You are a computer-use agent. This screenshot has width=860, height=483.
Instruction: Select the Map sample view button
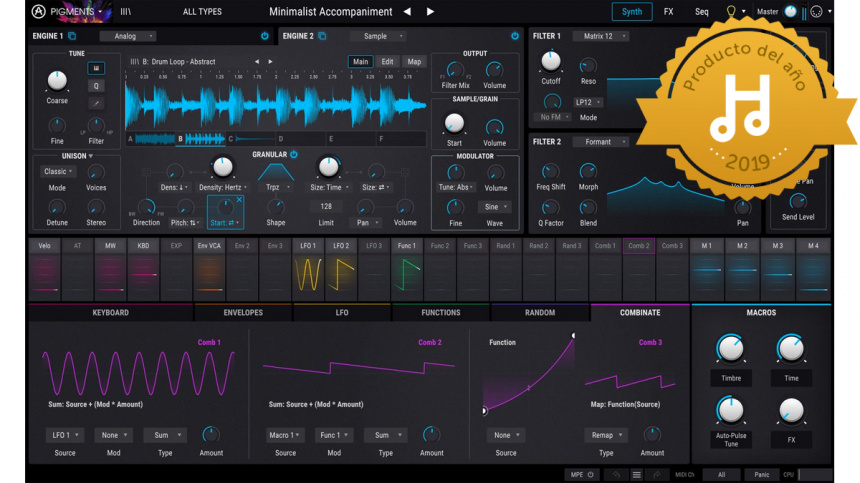[x=414, y=61]
